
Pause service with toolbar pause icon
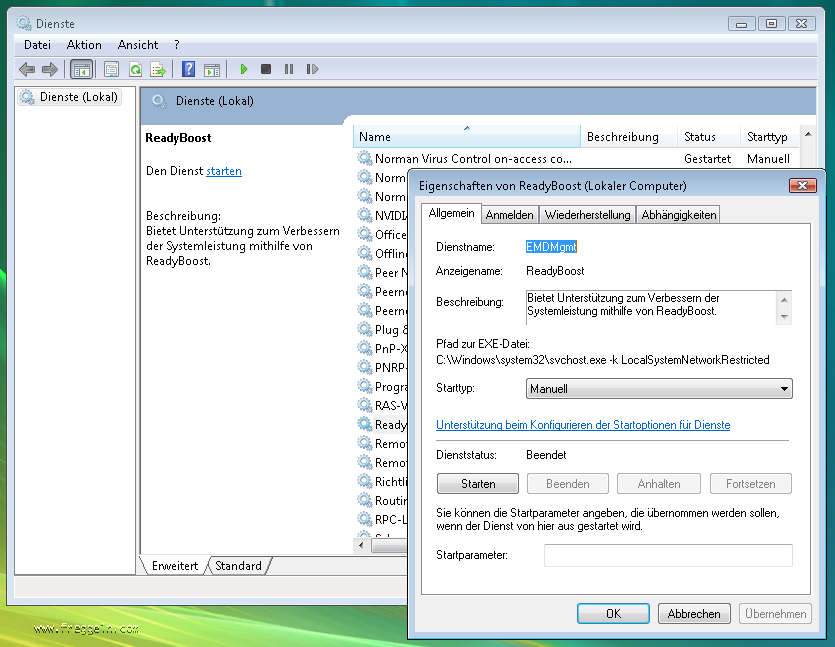point(289,69)
